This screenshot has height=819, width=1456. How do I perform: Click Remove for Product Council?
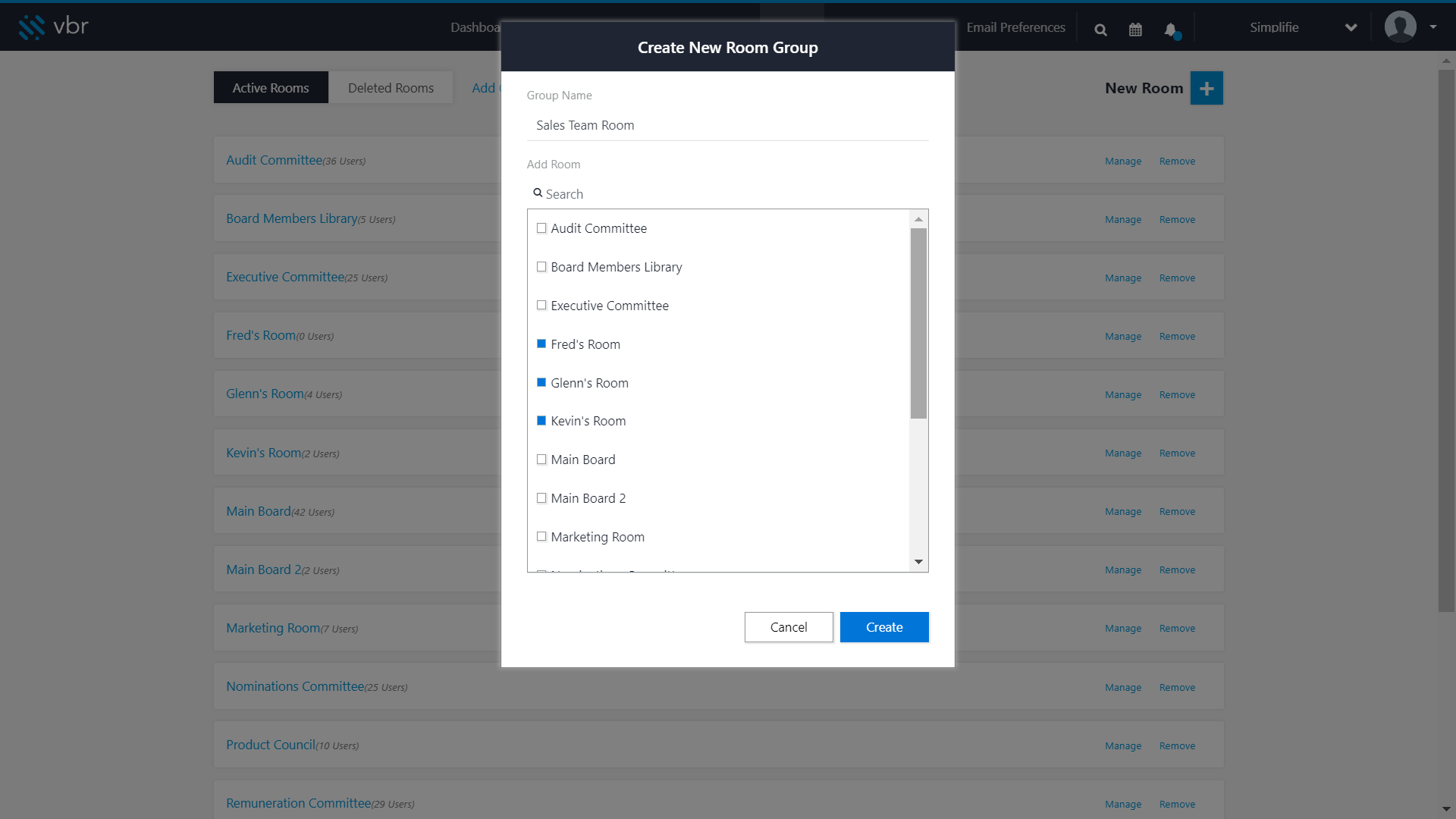(x=1177, y=746)
